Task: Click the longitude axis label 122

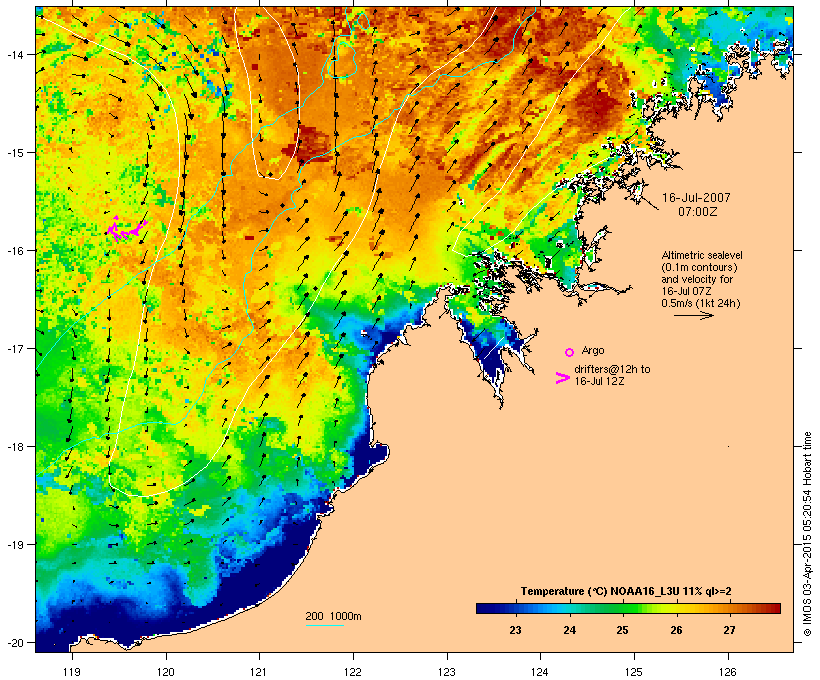Action: coord(353,672)
